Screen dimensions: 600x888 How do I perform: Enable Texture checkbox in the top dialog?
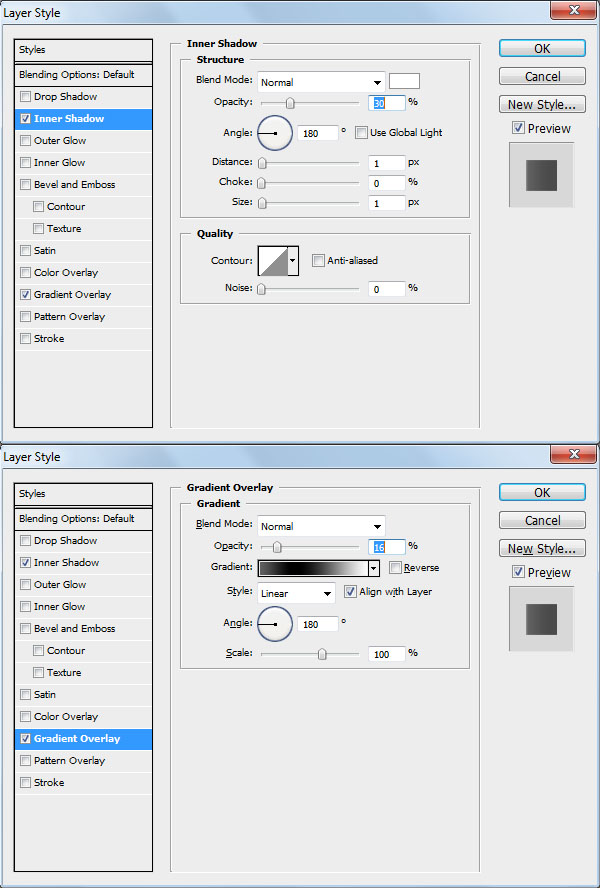click(39, 229)
